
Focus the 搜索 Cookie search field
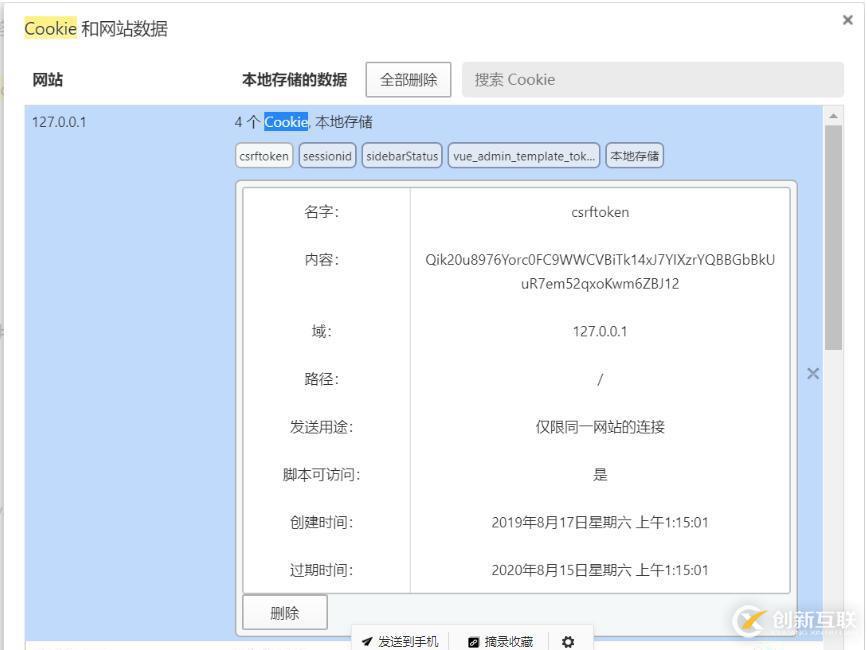coord(652,80)
